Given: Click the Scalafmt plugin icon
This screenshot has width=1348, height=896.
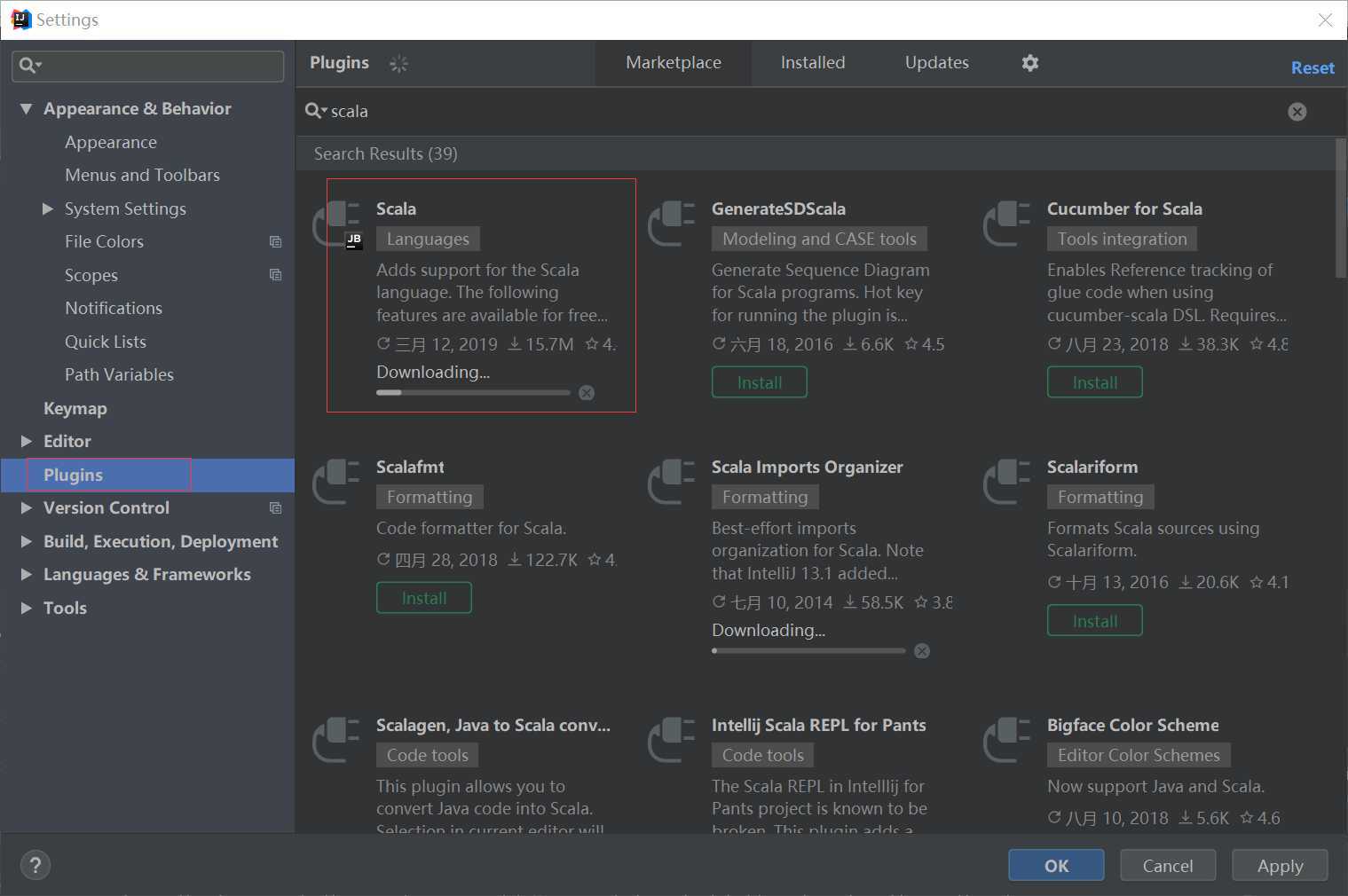Looking at the screenshot, I should tap(336, 482).
